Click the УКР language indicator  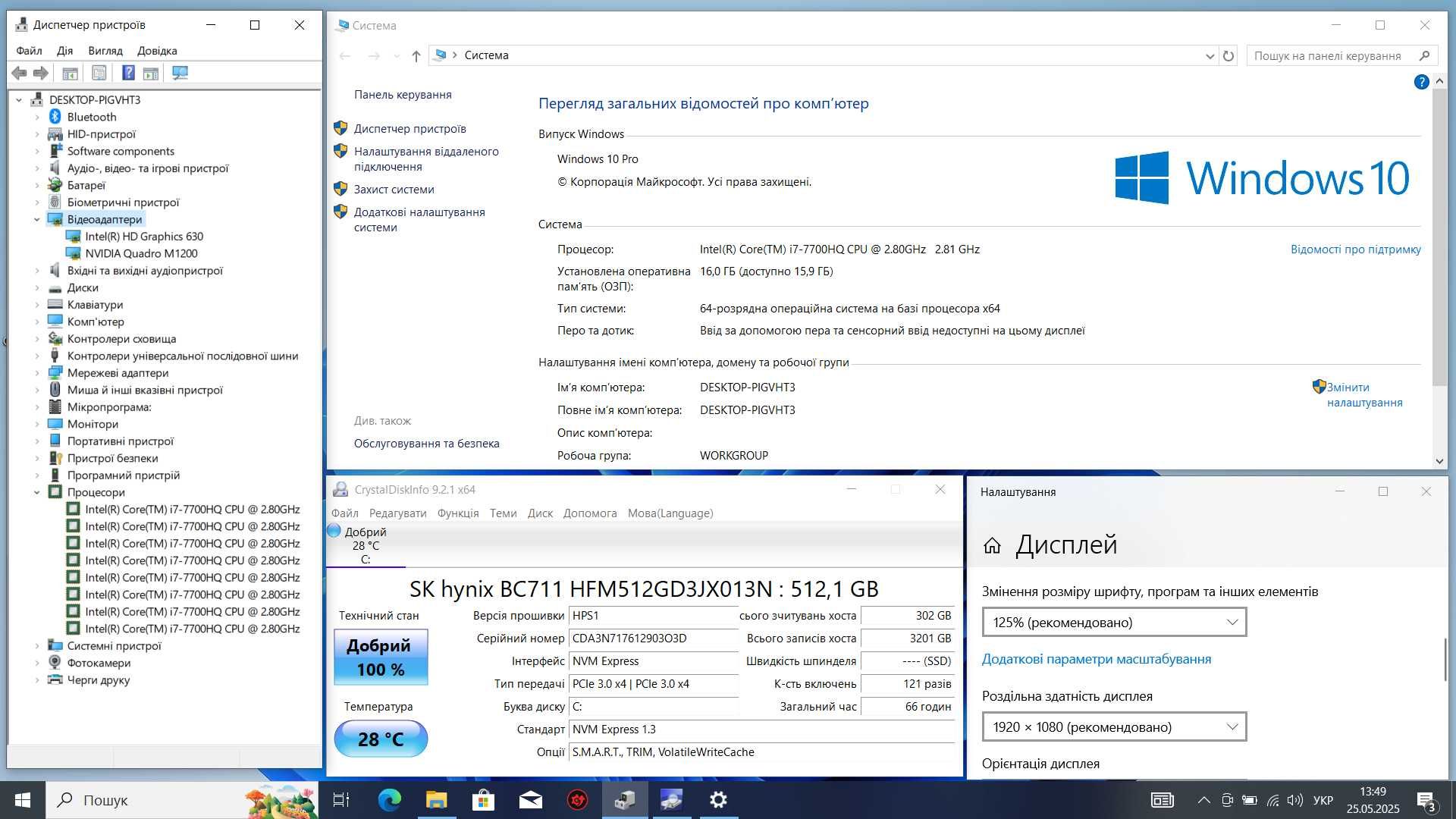(1323, 800)
